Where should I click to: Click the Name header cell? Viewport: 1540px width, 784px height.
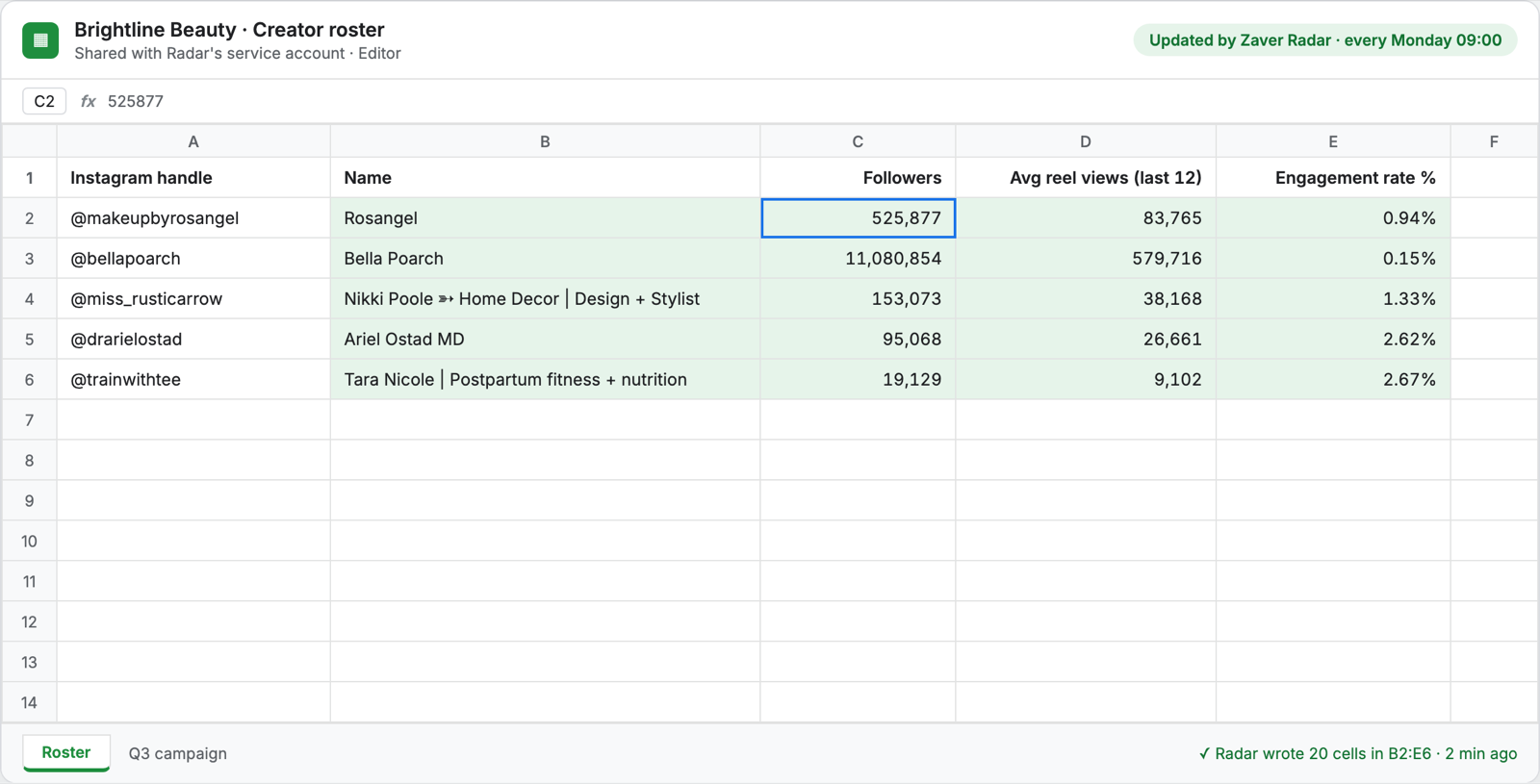point(545,178)
